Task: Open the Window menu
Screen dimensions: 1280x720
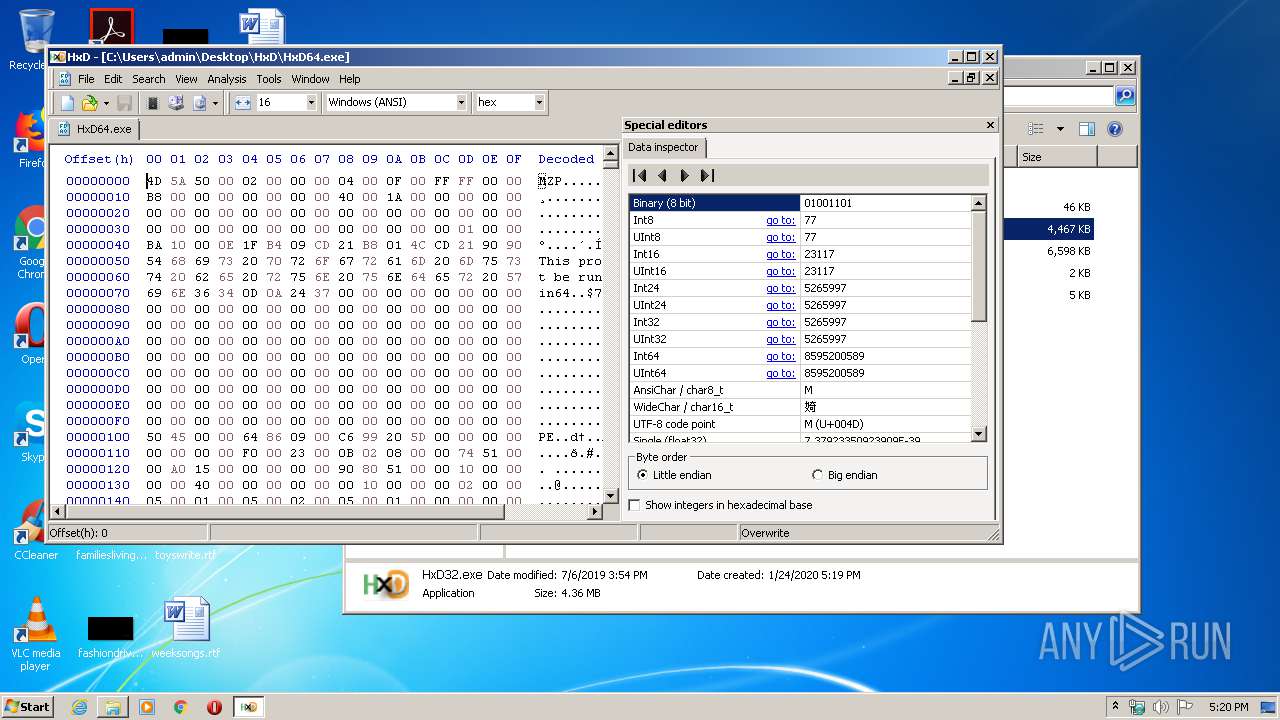Action: tap(310, 79)
